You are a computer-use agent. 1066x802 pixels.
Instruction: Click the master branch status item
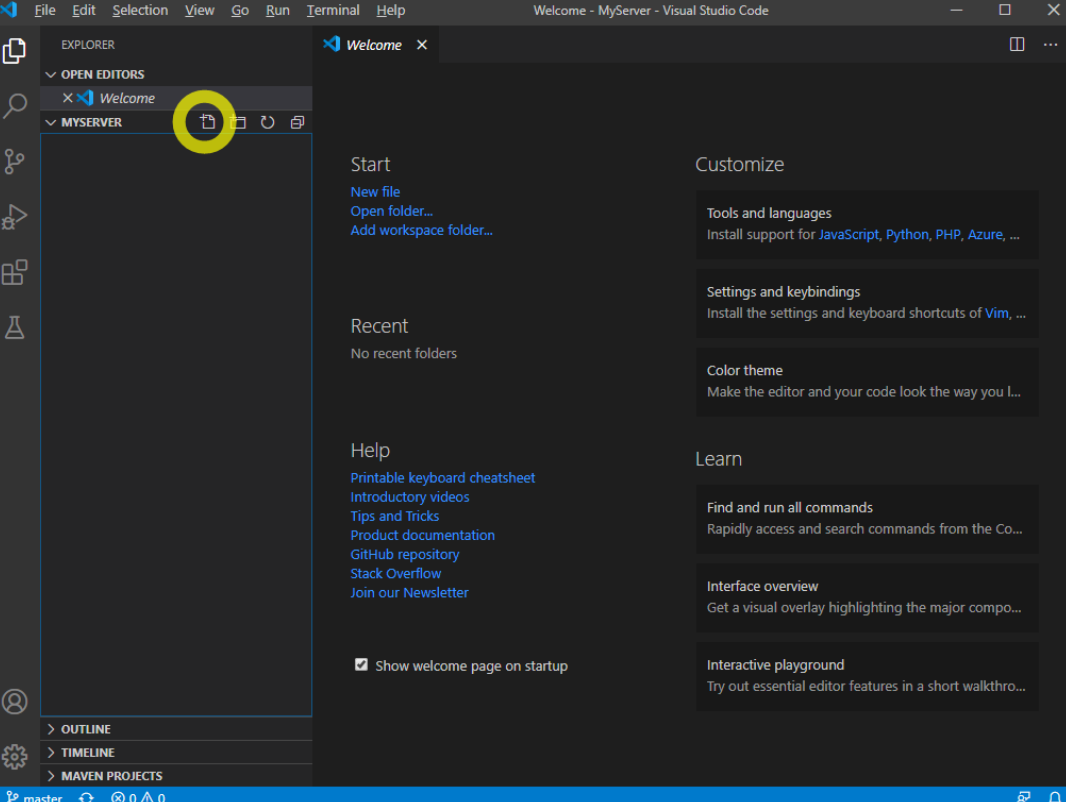pyautogui.click(x=35, y=797)
